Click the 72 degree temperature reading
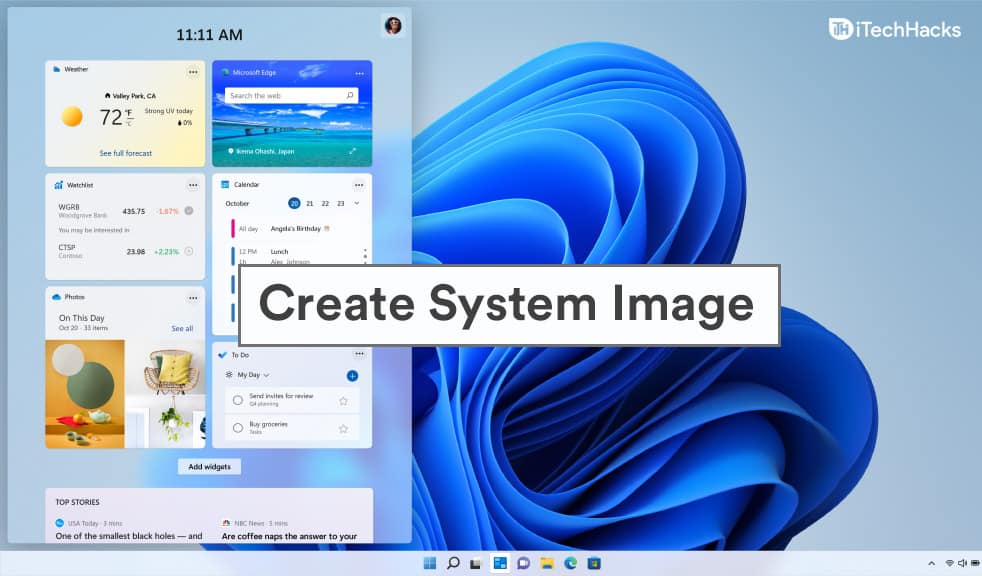The height and width of the screenshot is (576, 982). [111, 117]
